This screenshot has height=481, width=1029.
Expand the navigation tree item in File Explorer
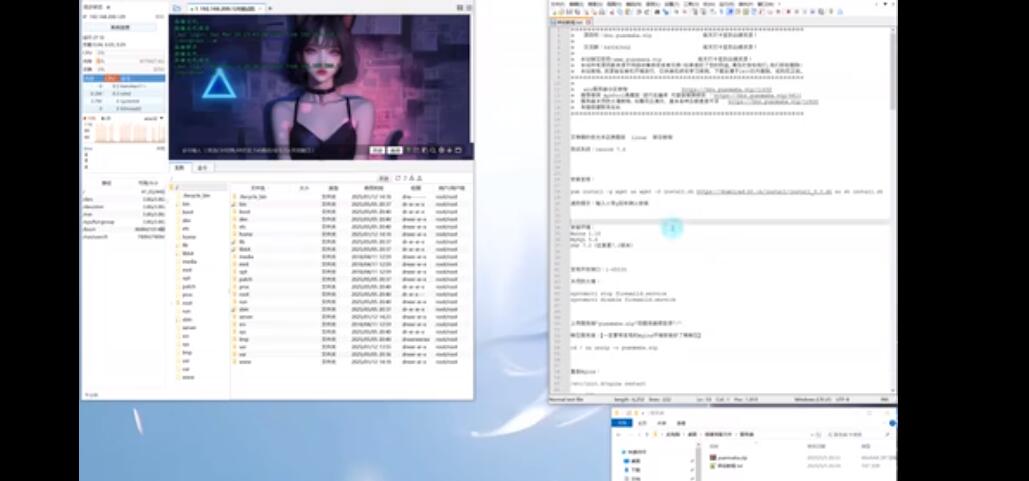623,452
